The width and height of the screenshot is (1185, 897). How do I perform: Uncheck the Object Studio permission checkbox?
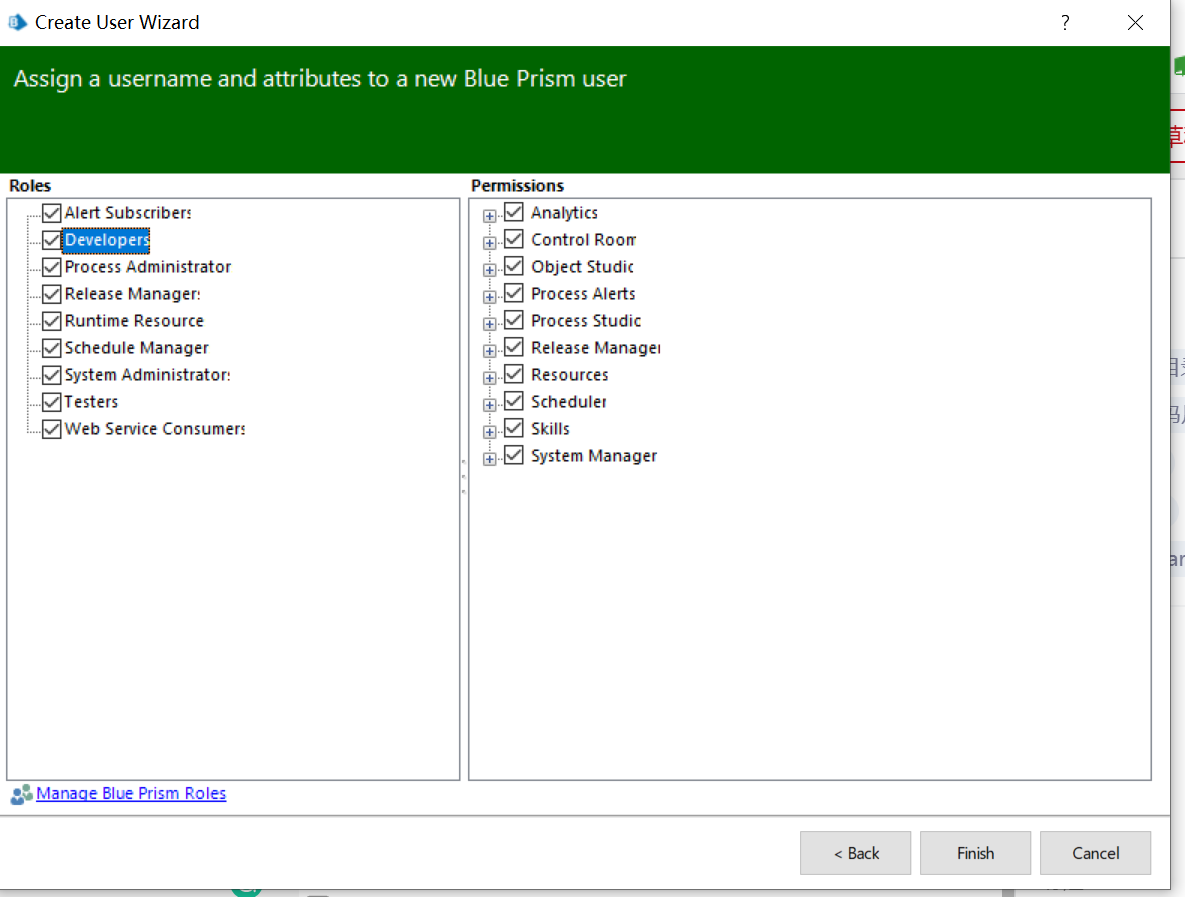click(x=514, y=266)
